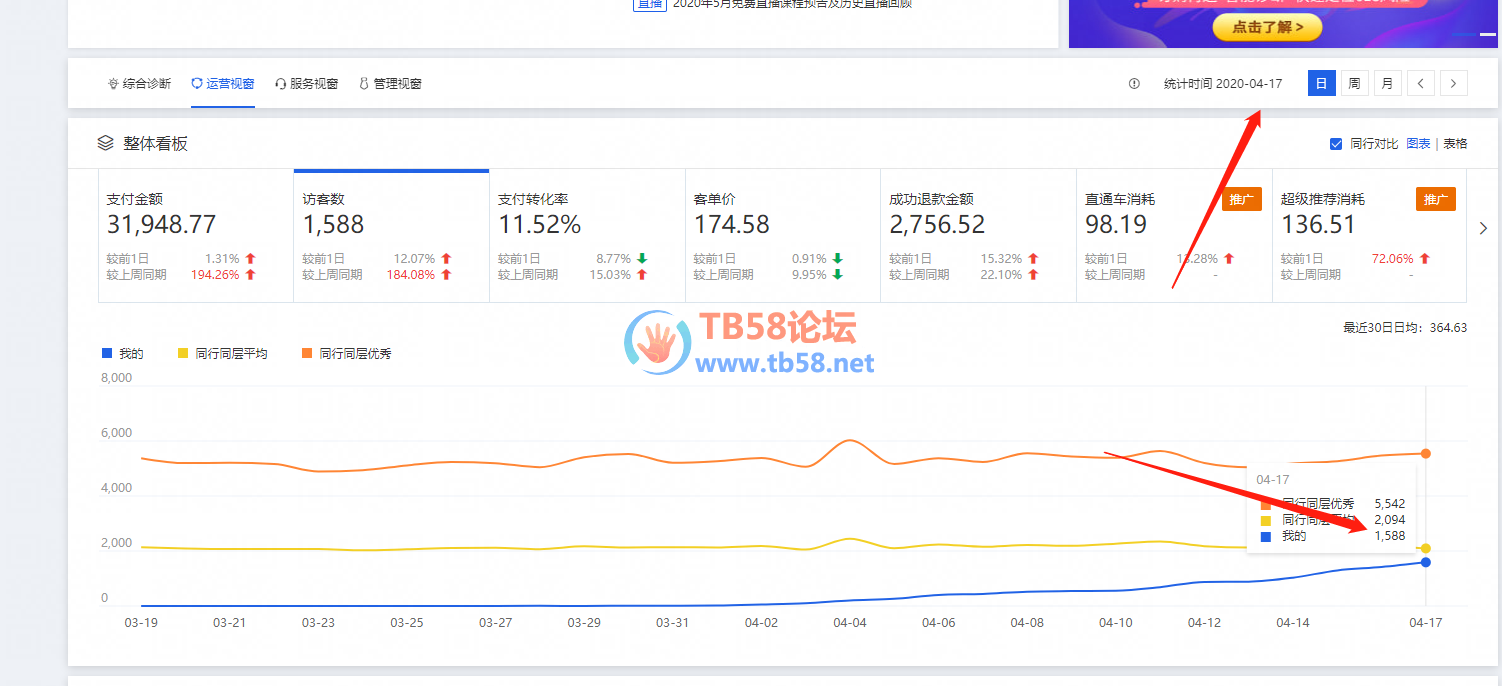The width and height of the screenshot is (1502, 686).
Task: Go to next date with right arrow
Action: (x=1453, y=83)
